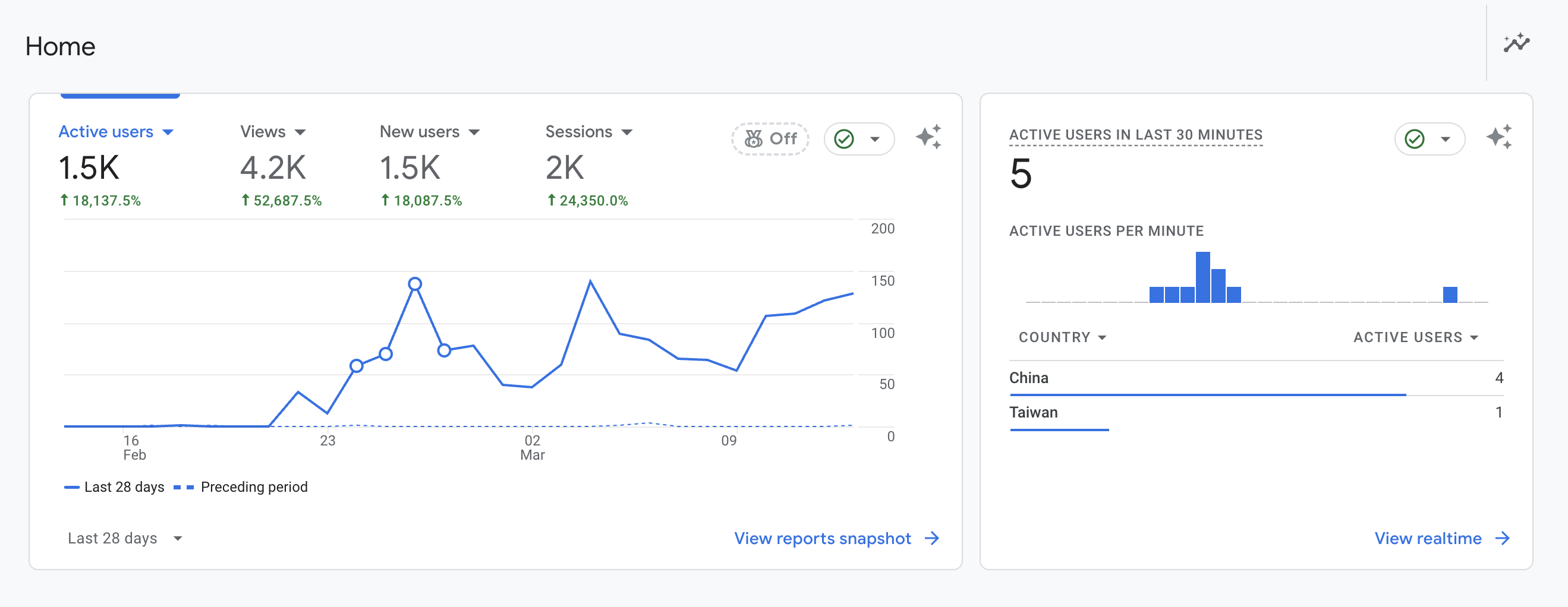Toggle the benchmarking Off button

pyautogui.click(x=770, y=140)
